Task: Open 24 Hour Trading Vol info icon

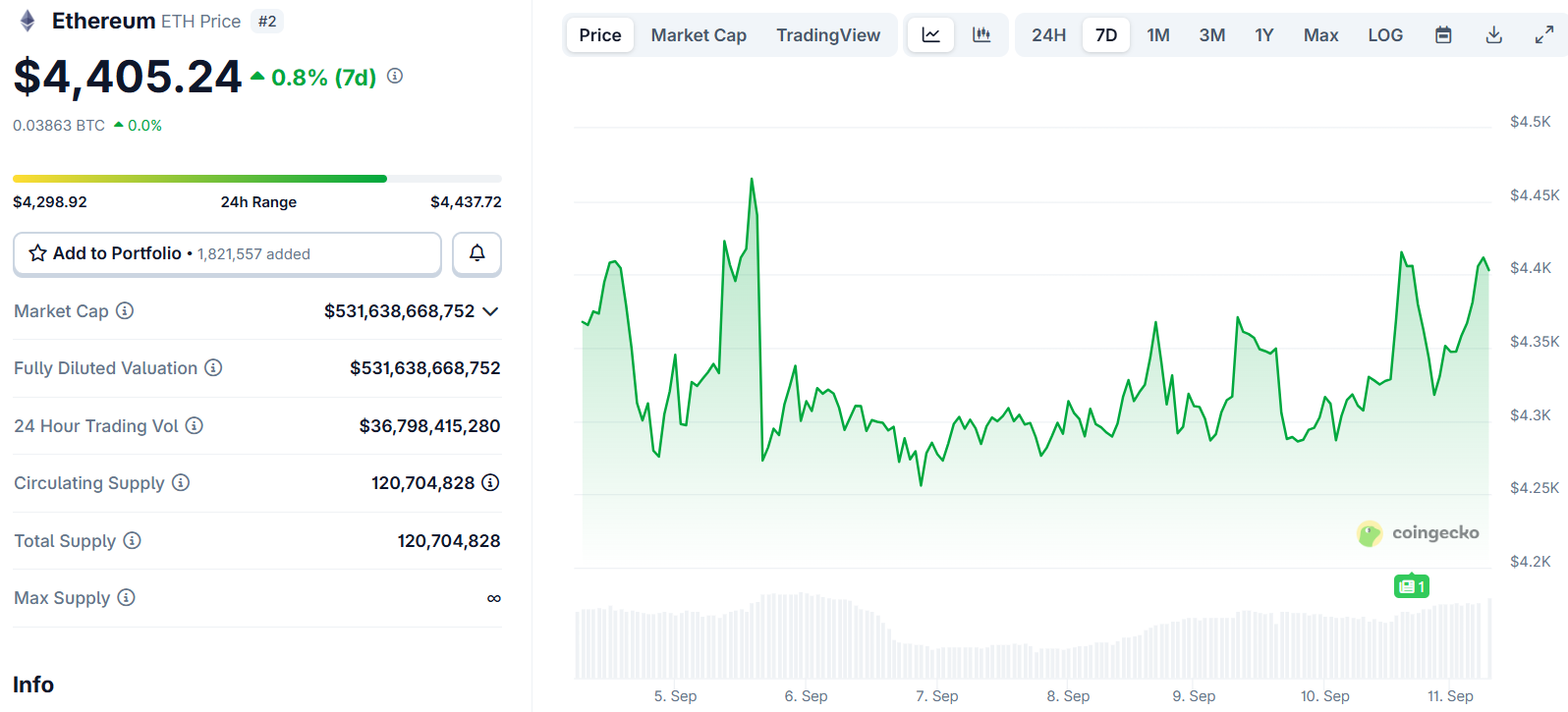Action: coord(195,425)
